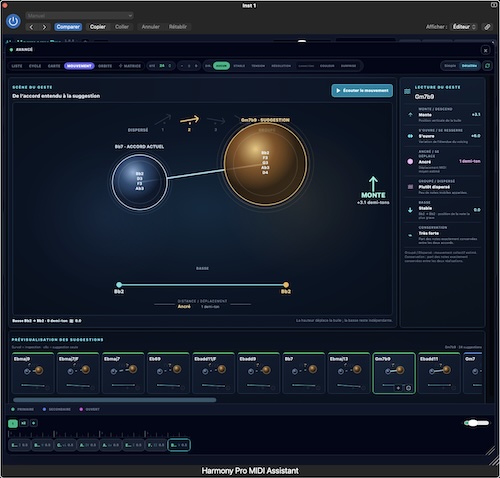Image resolution: width=500 pixels, height=478 pixels.
Task: Click the Coller button
Action: pyautogui.click(x=122, y=27)
